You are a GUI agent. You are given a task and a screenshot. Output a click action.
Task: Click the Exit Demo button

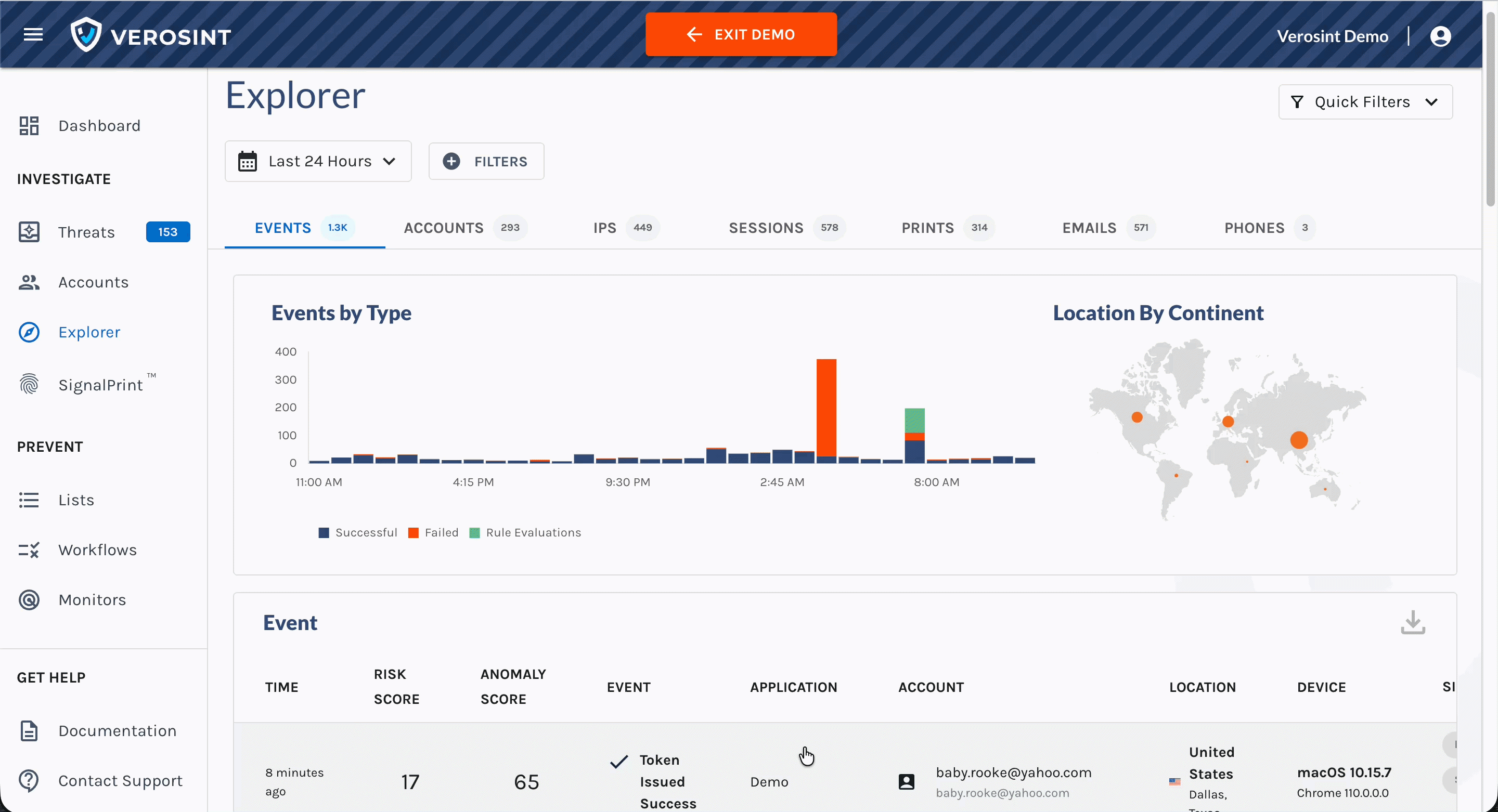741,35
